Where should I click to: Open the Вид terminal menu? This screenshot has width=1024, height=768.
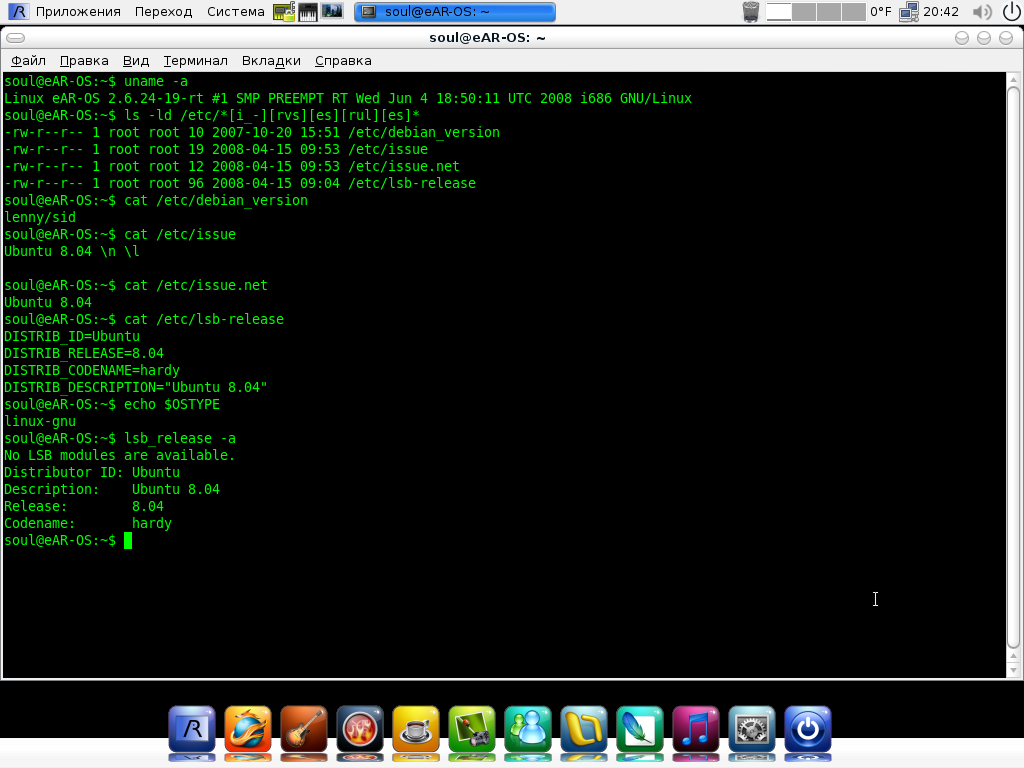[136, 61]
